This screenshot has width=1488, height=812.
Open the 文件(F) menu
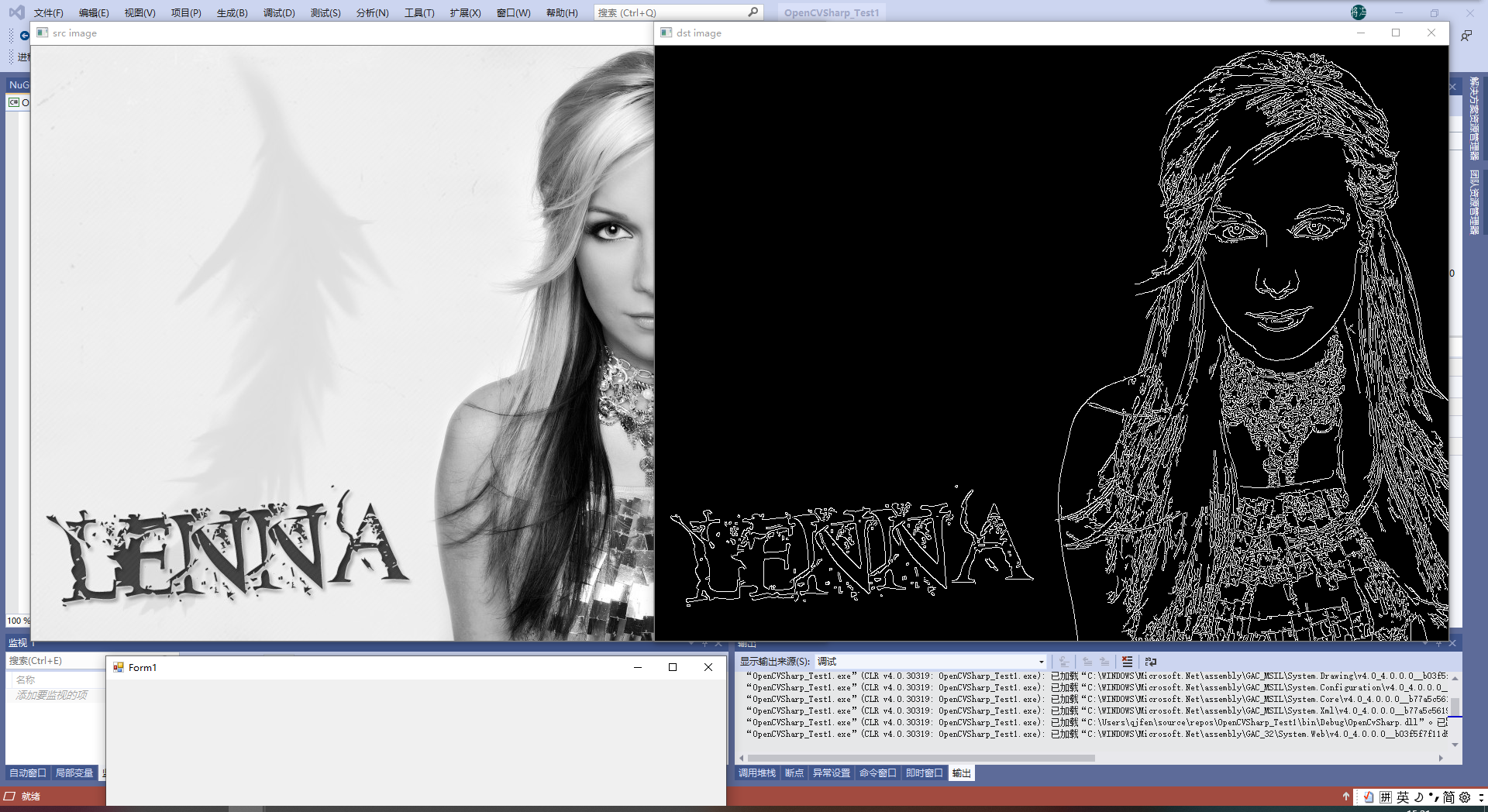tap(48, 13)
